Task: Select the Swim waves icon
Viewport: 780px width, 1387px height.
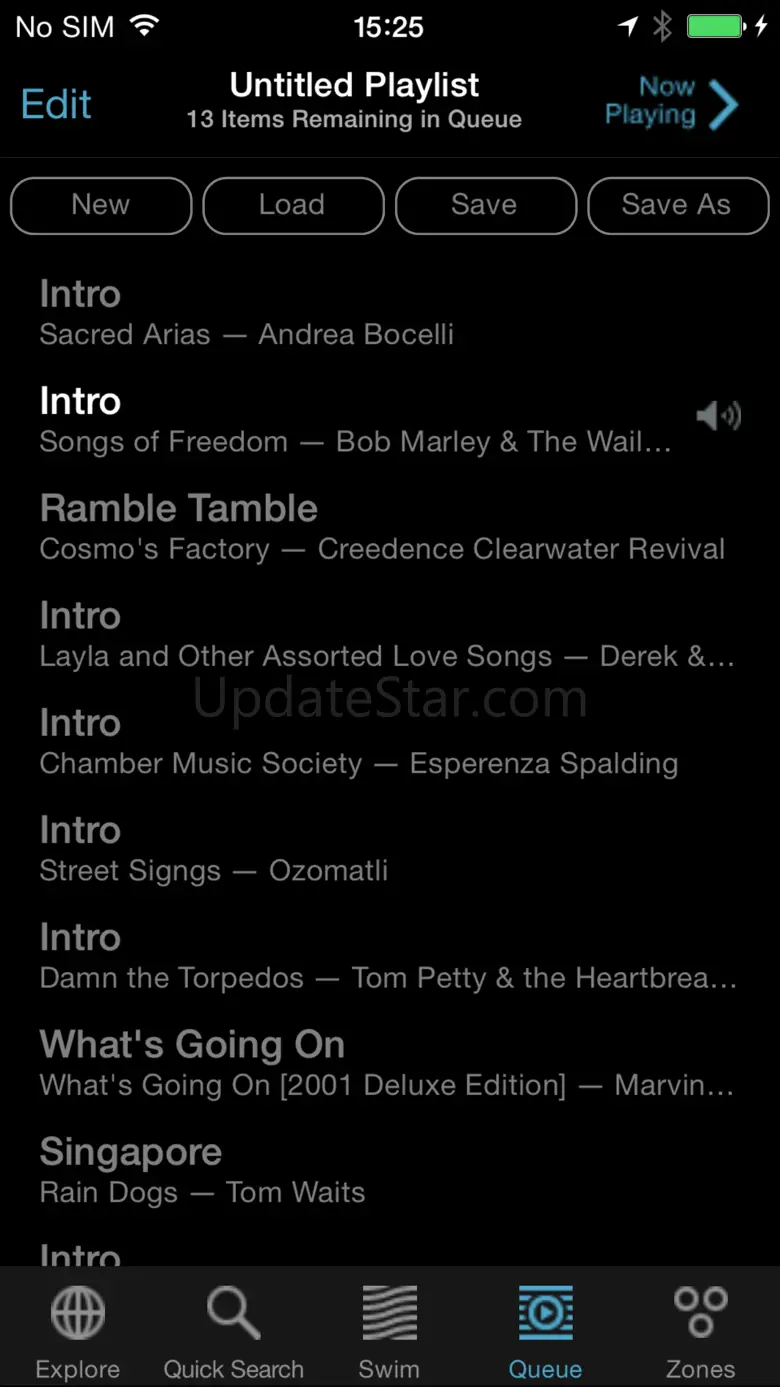Action: (x=389, y=1312)
